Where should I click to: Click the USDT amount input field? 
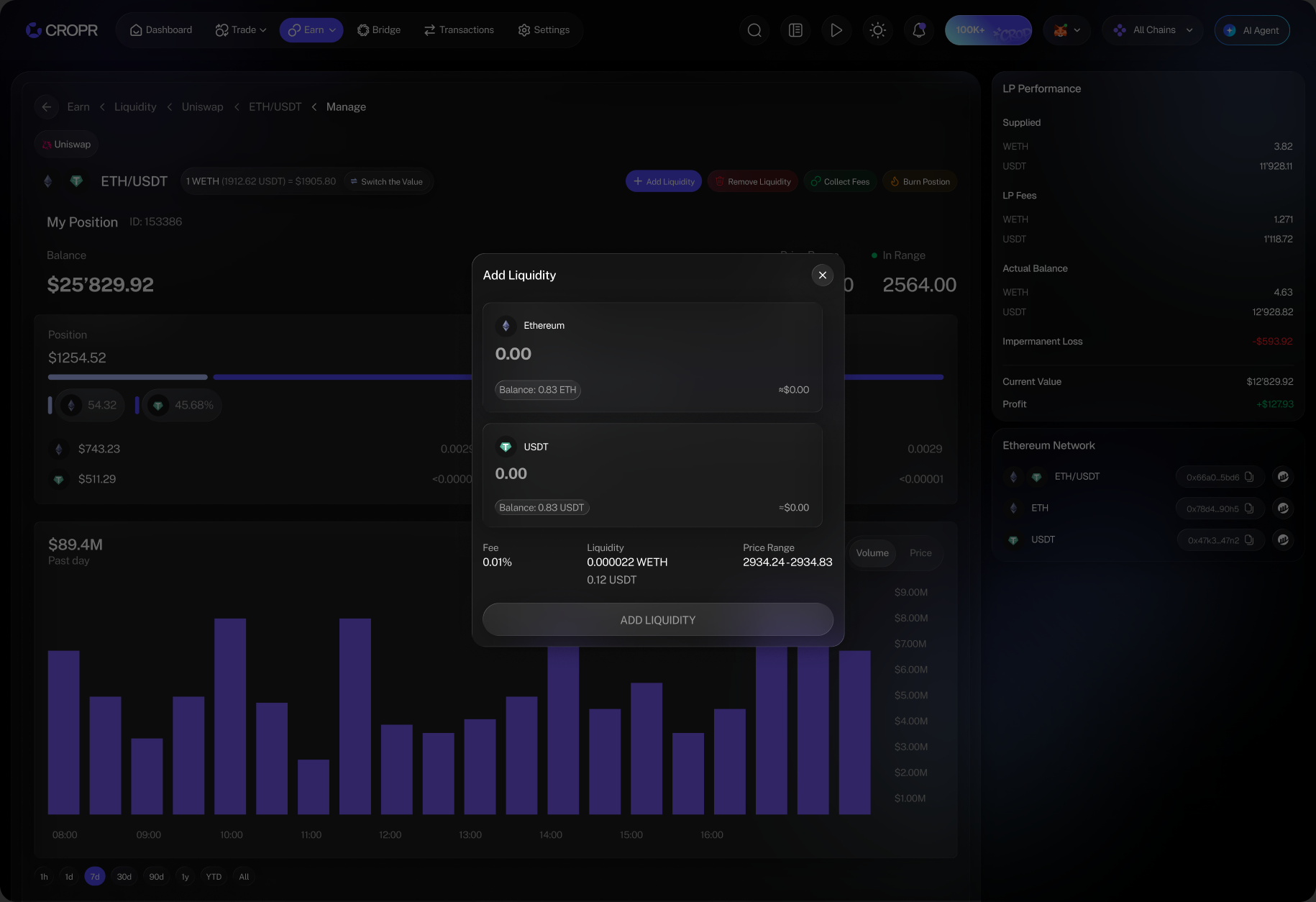pos(652,474)
